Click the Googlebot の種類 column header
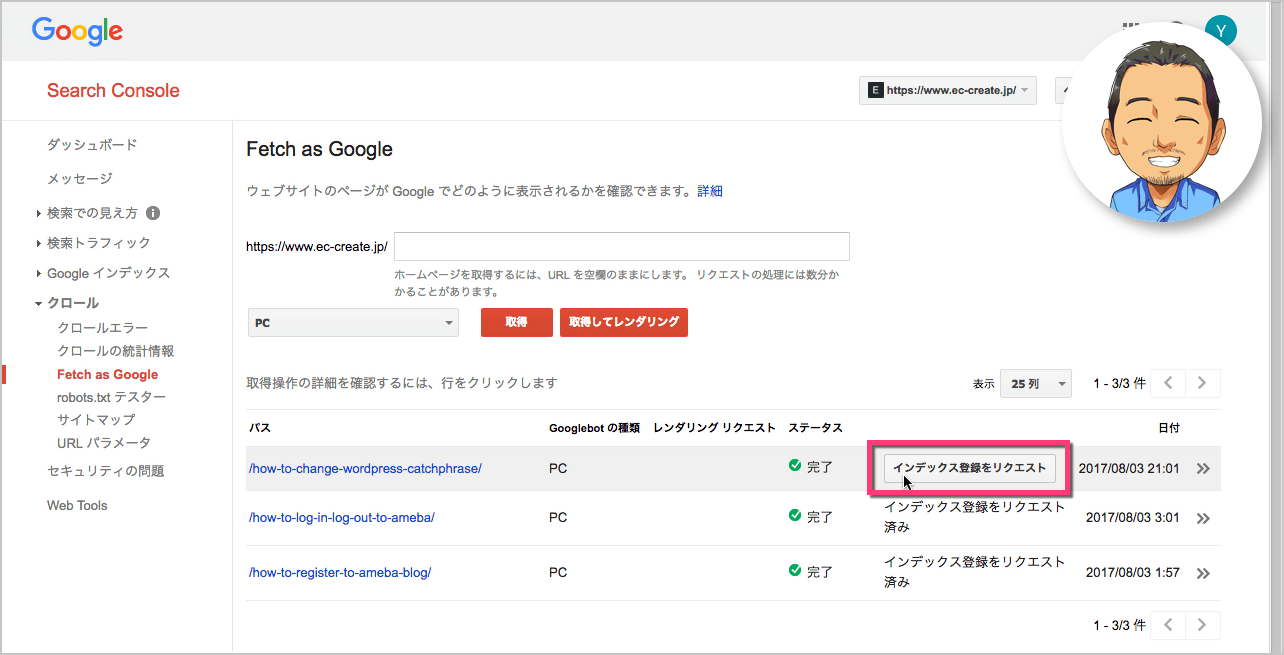The image size is (1284, 655). pos(594,428)
